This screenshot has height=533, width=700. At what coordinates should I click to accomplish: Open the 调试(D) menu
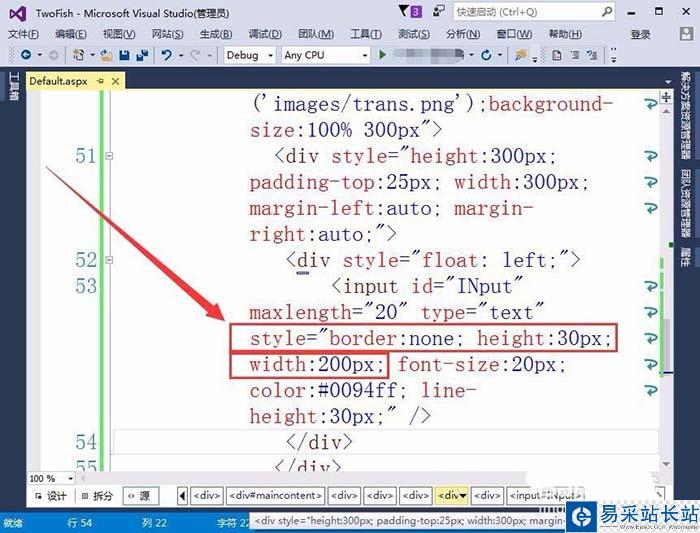[x=265, y=34]
